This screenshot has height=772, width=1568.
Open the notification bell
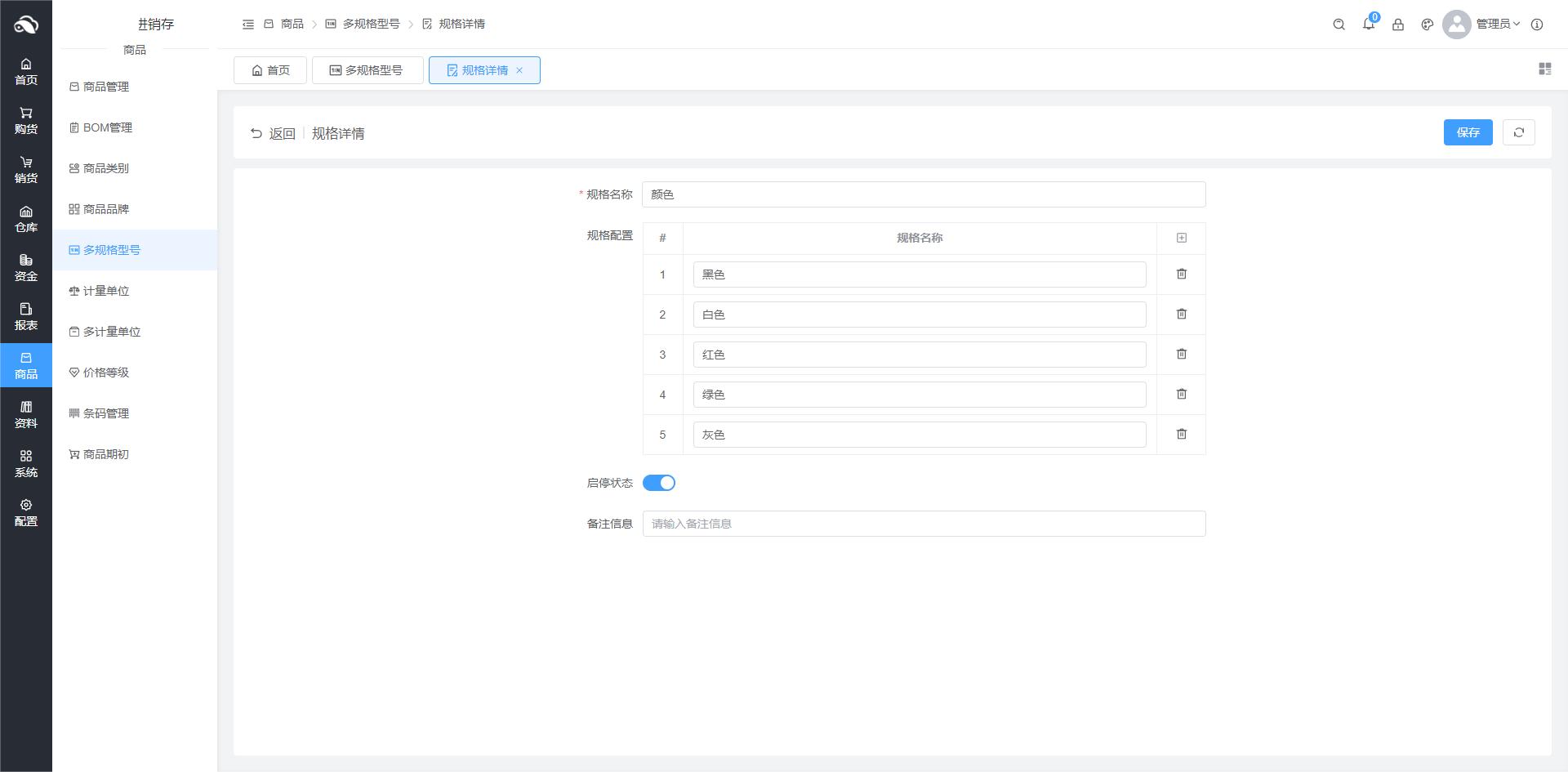click(x=1368, y=25)
